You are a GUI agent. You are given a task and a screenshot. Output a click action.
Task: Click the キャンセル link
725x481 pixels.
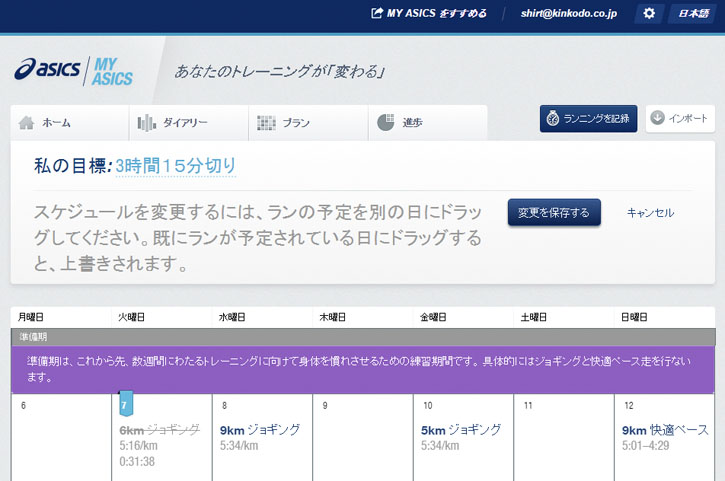pos(650,213)
